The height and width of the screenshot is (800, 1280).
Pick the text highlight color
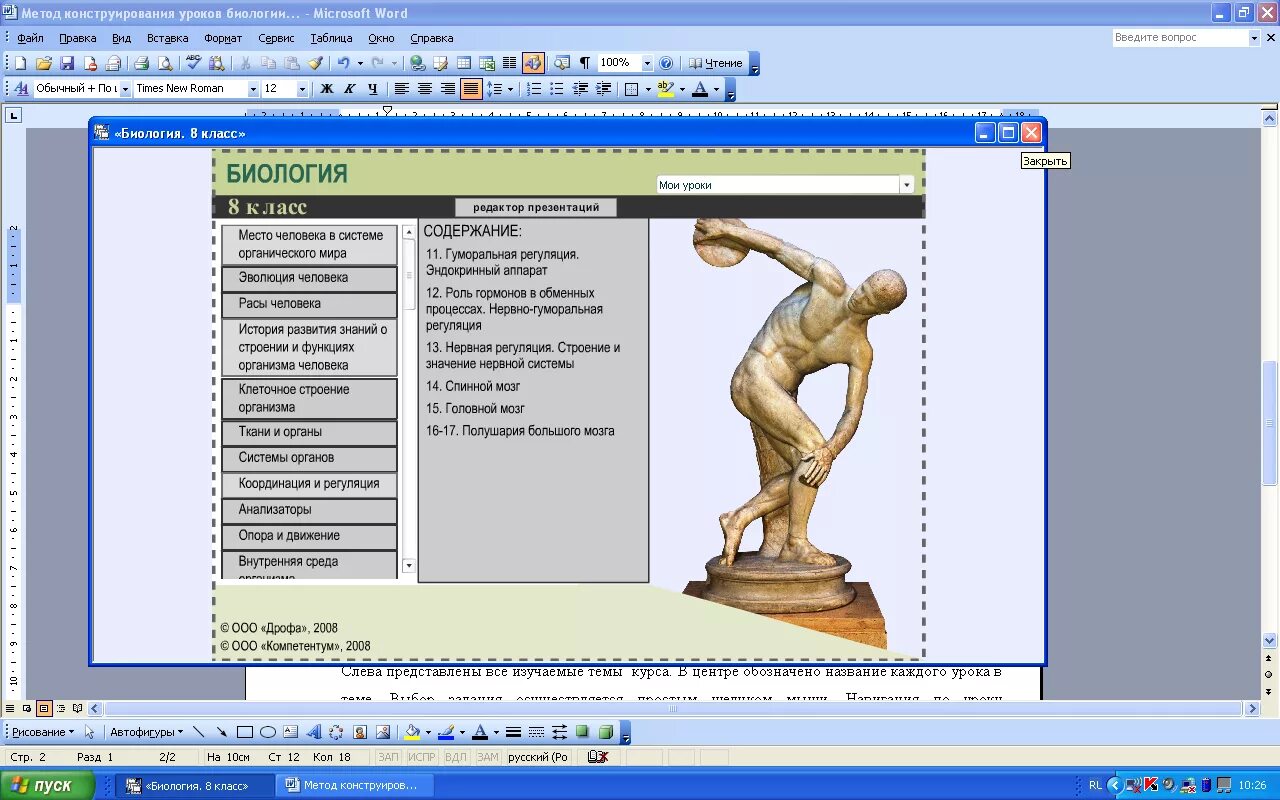pyautogui.click(x=666, y=89)
